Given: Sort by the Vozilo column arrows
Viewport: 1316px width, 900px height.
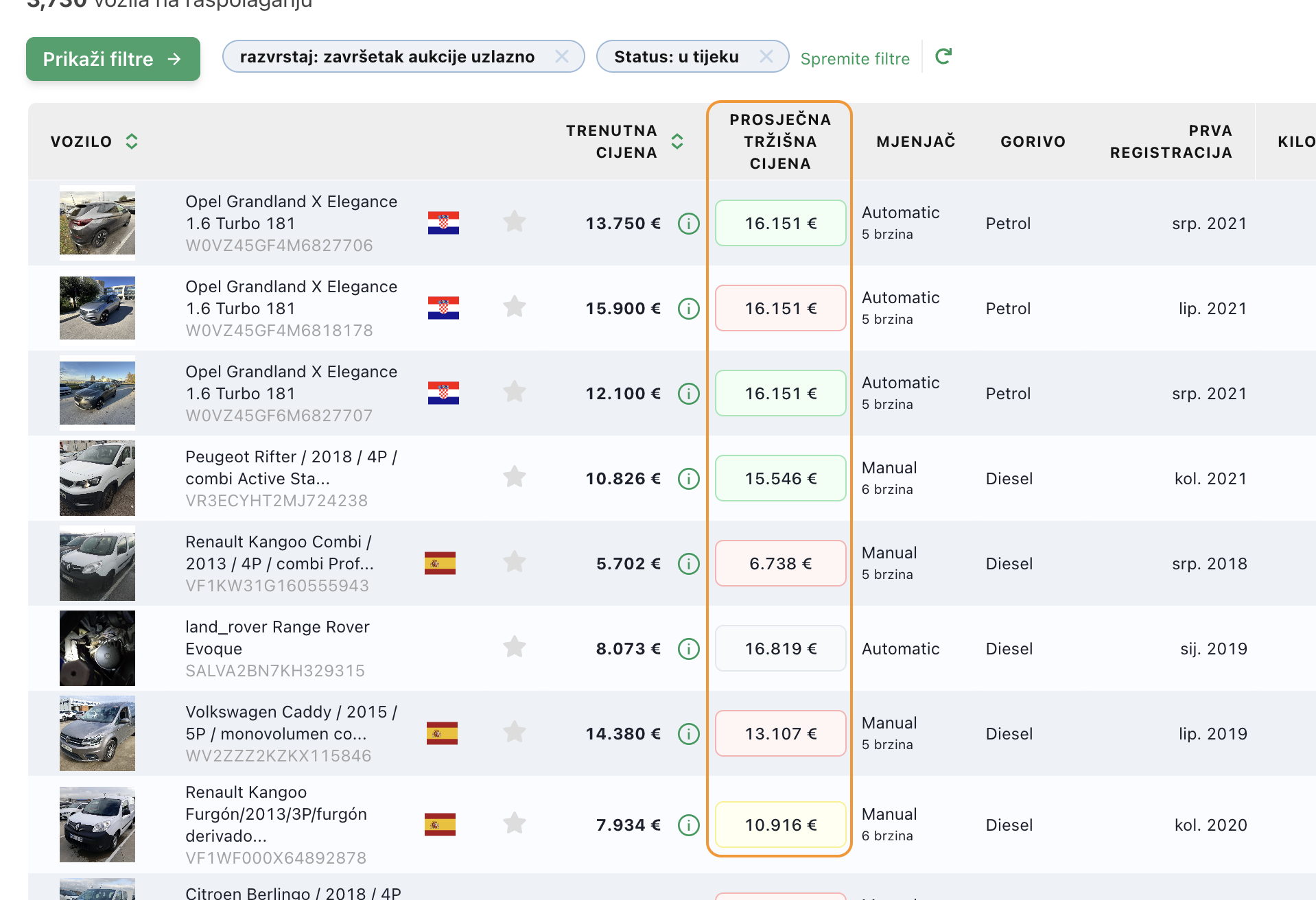Looking at the screenshot, I should click(x=132, y=141).
